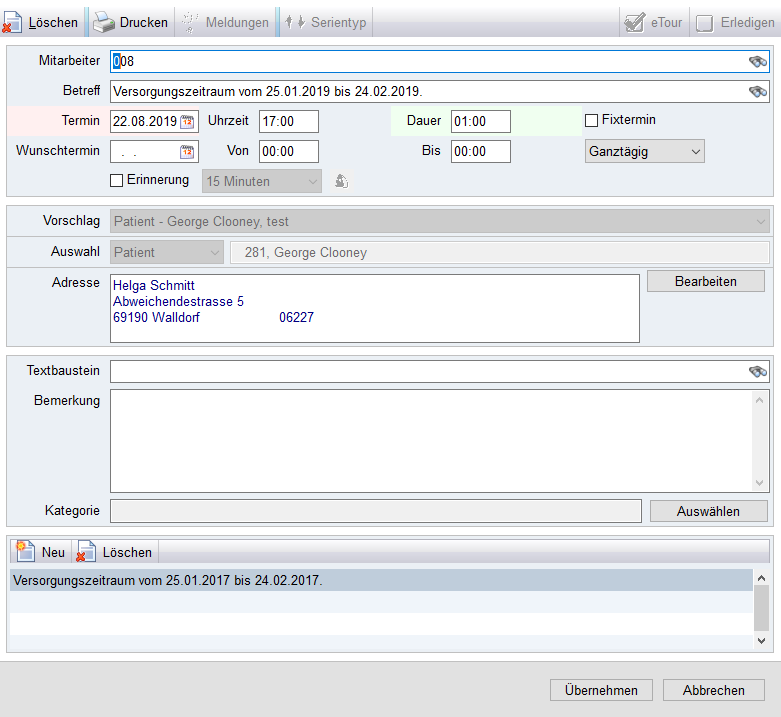This screenshot has height=717, width=781.
Task: Click the binoculars icon beside Mitarbeiter field
Action: coord(757,62)
